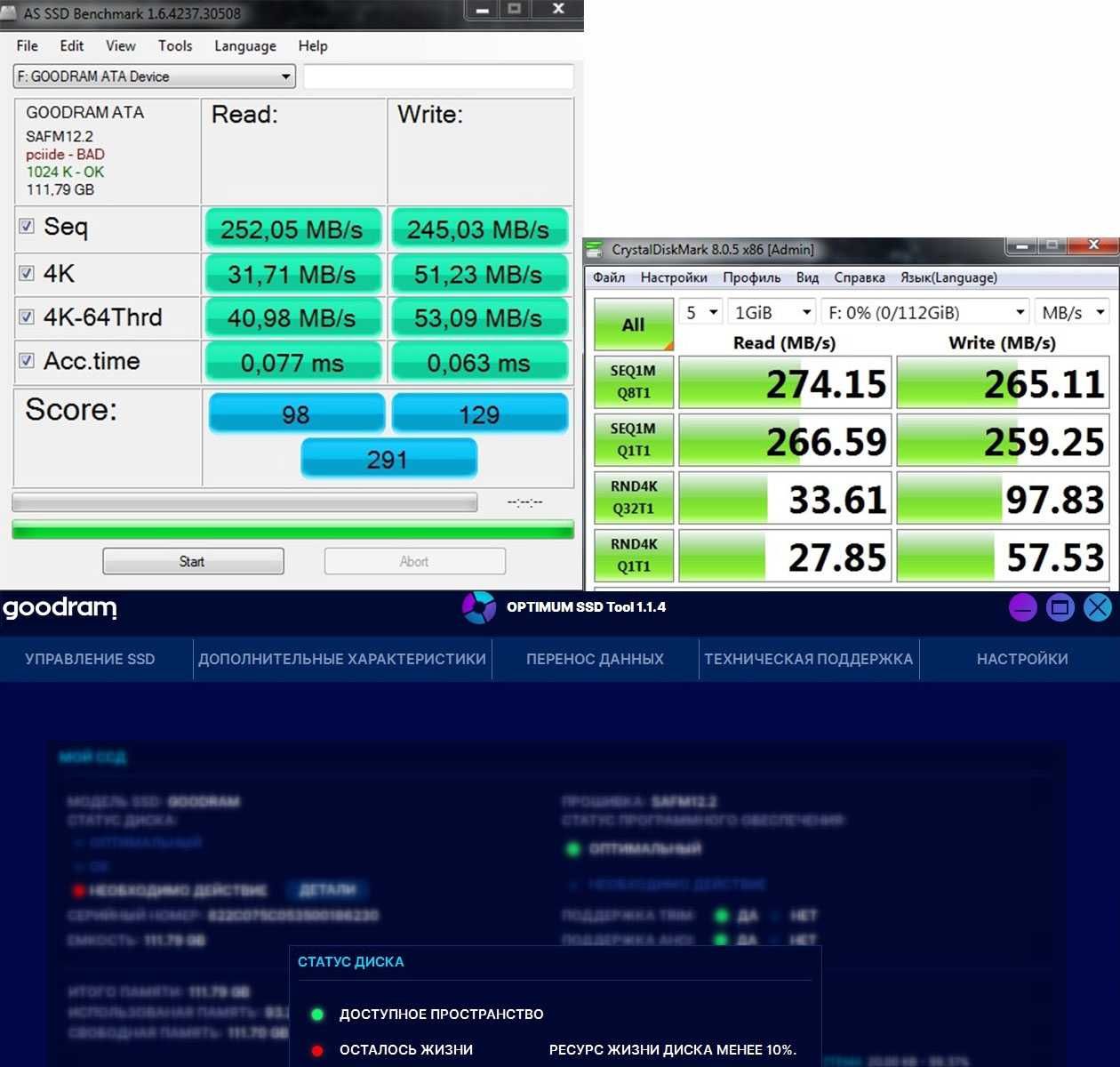
Task: Open the File menu in AS SSD
Action: (28, 46)
